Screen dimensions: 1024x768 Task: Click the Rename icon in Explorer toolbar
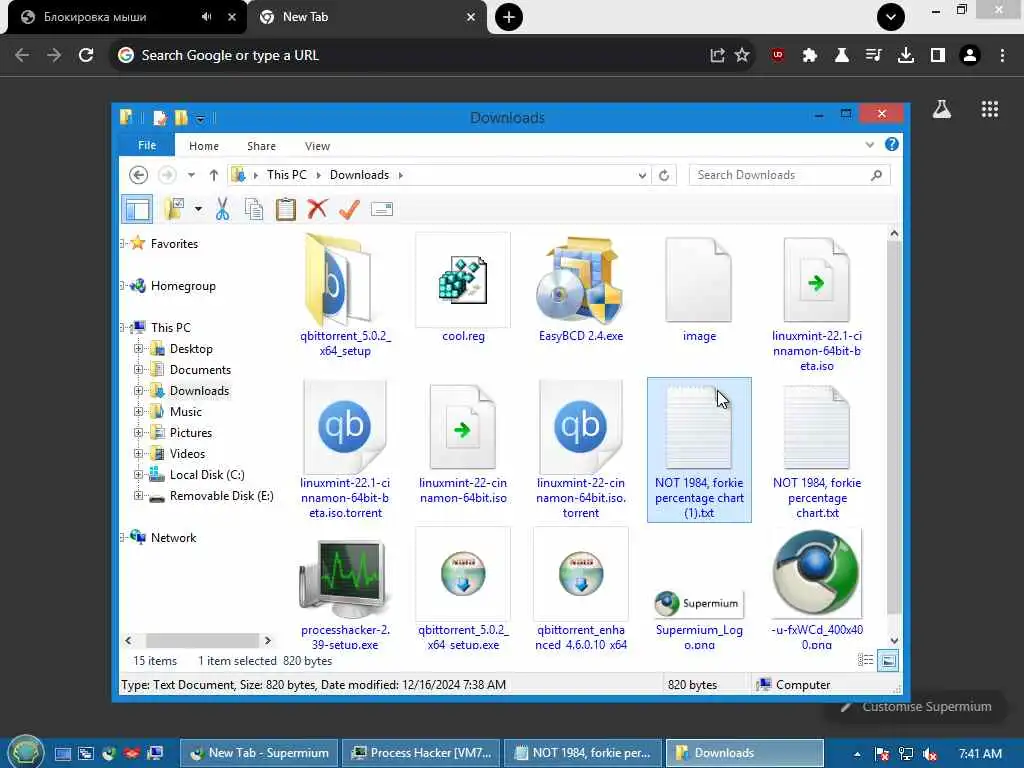point(381,209)
